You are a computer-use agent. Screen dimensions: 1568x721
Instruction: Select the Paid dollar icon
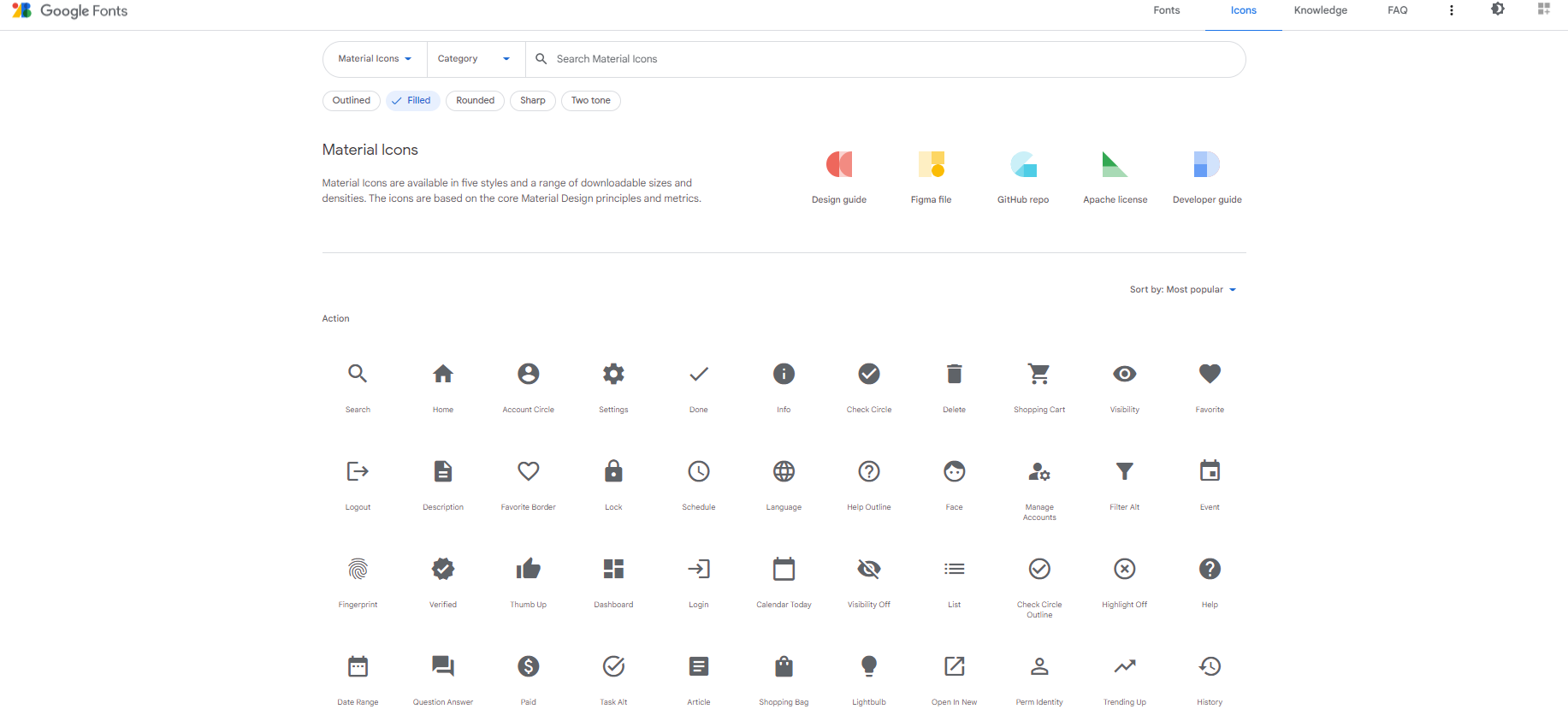coord(529,666)
